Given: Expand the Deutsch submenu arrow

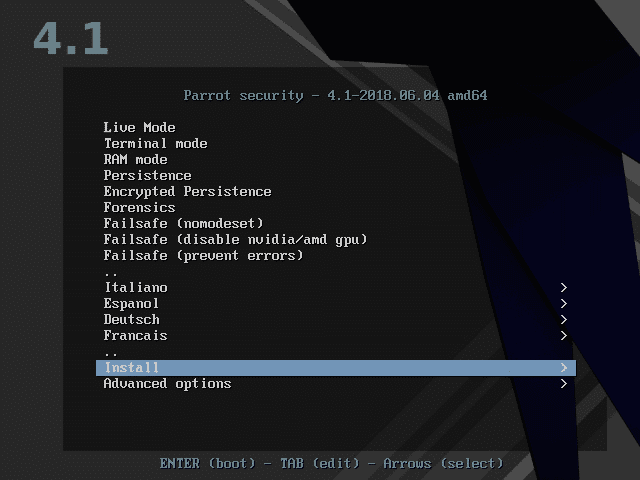Looking at the screenshot, I should pos(564,319).
